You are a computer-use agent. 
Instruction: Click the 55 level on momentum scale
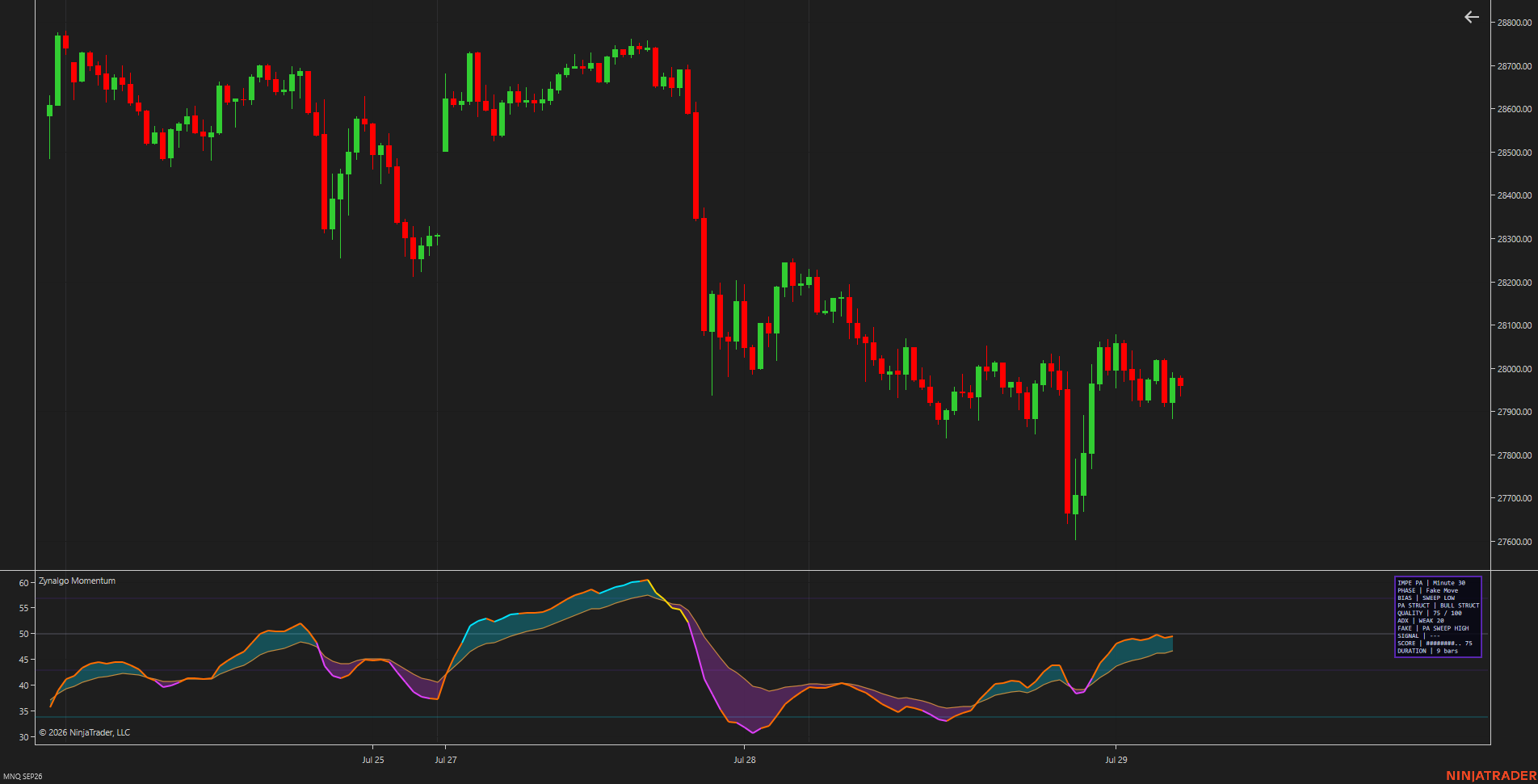23,608
